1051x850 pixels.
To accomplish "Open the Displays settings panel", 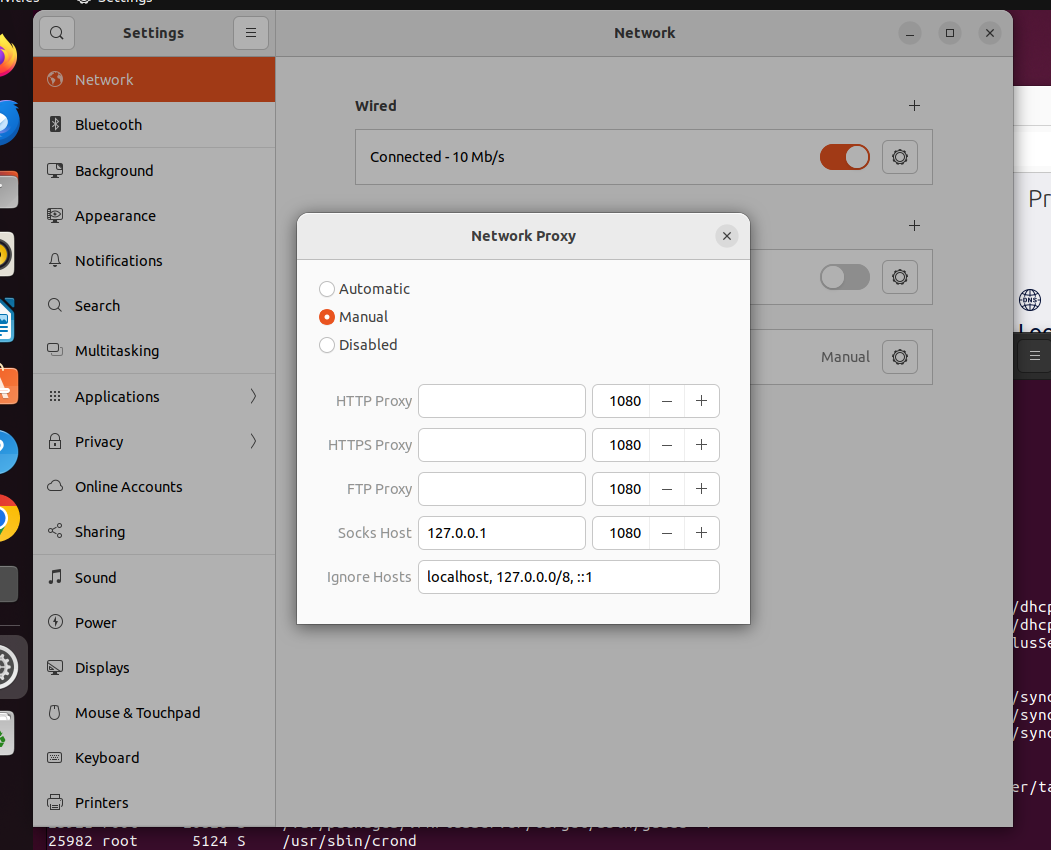I will 154,668.
